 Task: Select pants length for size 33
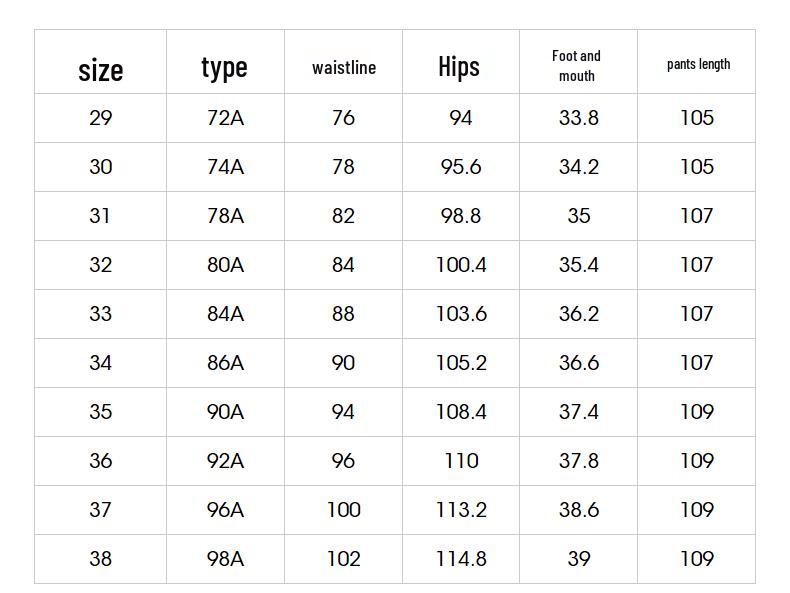(x=696, y=314)
